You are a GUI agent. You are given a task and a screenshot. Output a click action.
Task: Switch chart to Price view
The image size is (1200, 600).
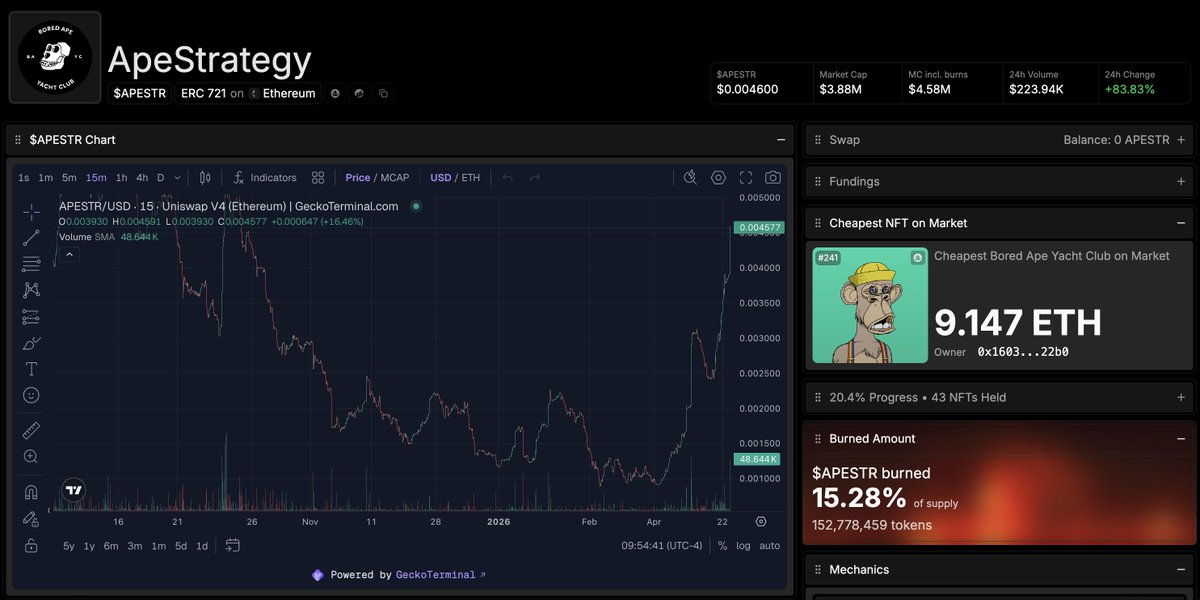tap(358, 178)
